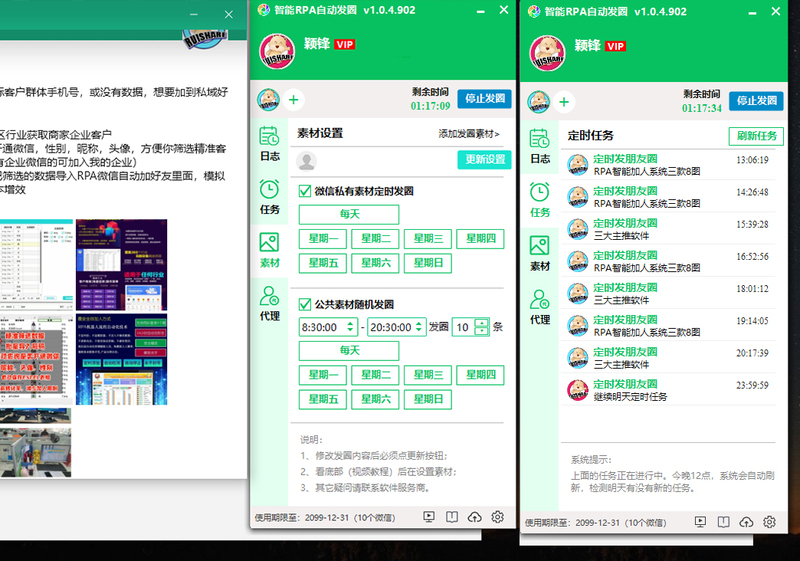Open settings gear in 定时任务 window footer
The image size is (800, 561).
[x=769, y=522]
